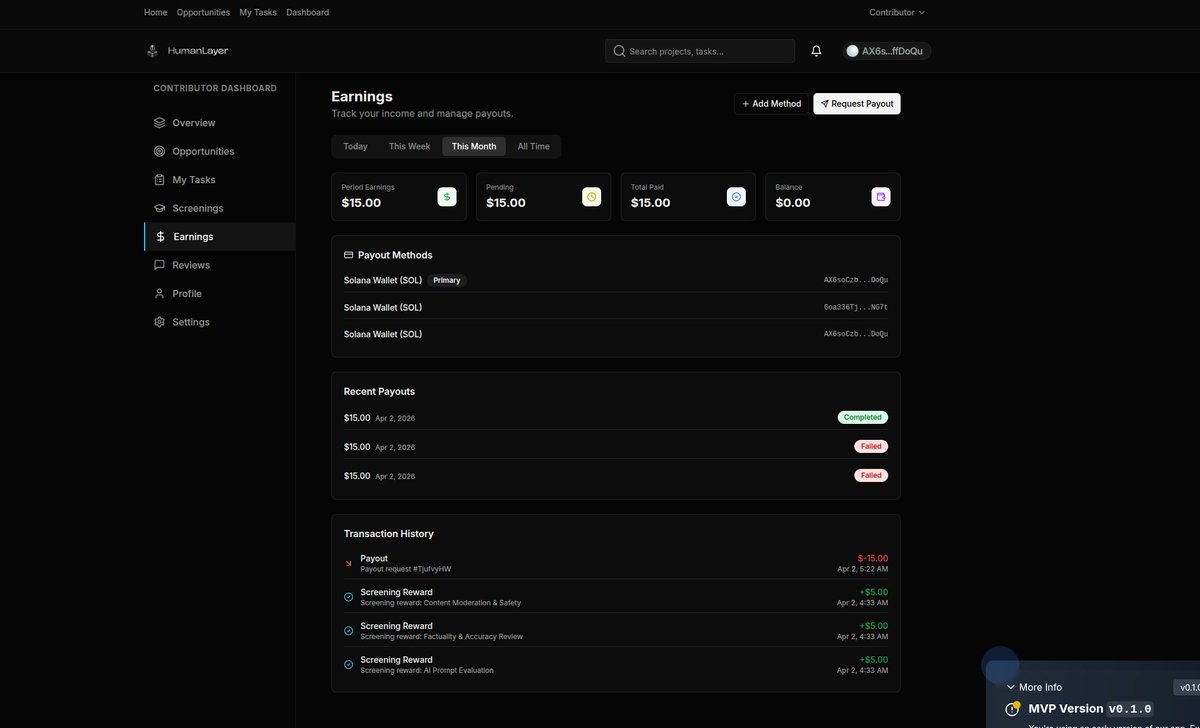Image resolution: width=1200 pixels, height=728 pixels.
Task: Open Reviews in the sidebar
Action: pos(220,265)
